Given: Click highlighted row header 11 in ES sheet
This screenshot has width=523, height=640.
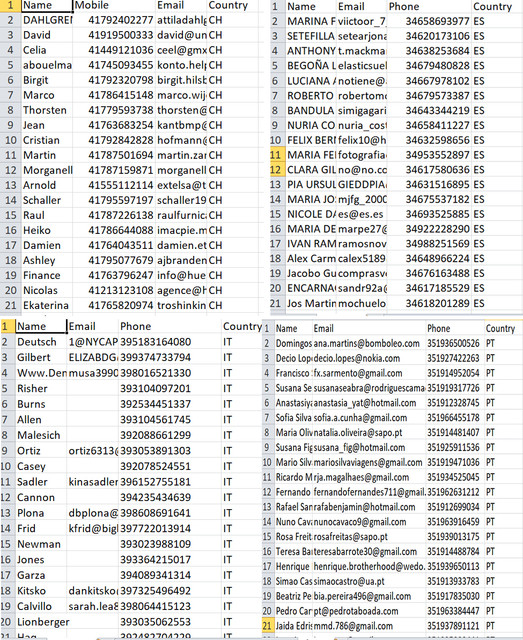Looking at the screenshot, I should tap(276, 155).
